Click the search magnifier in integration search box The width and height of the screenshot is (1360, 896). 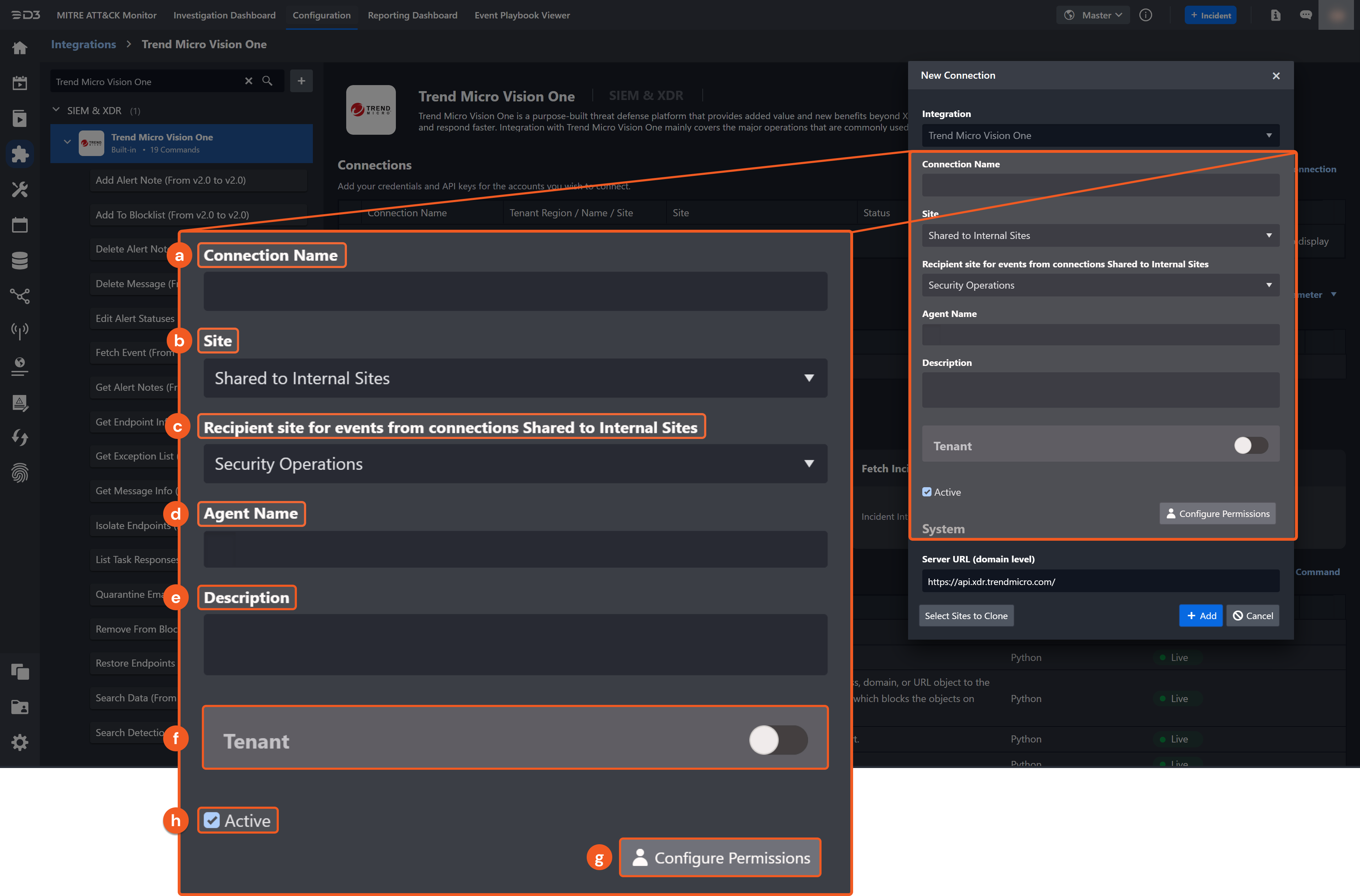point(267,81)
